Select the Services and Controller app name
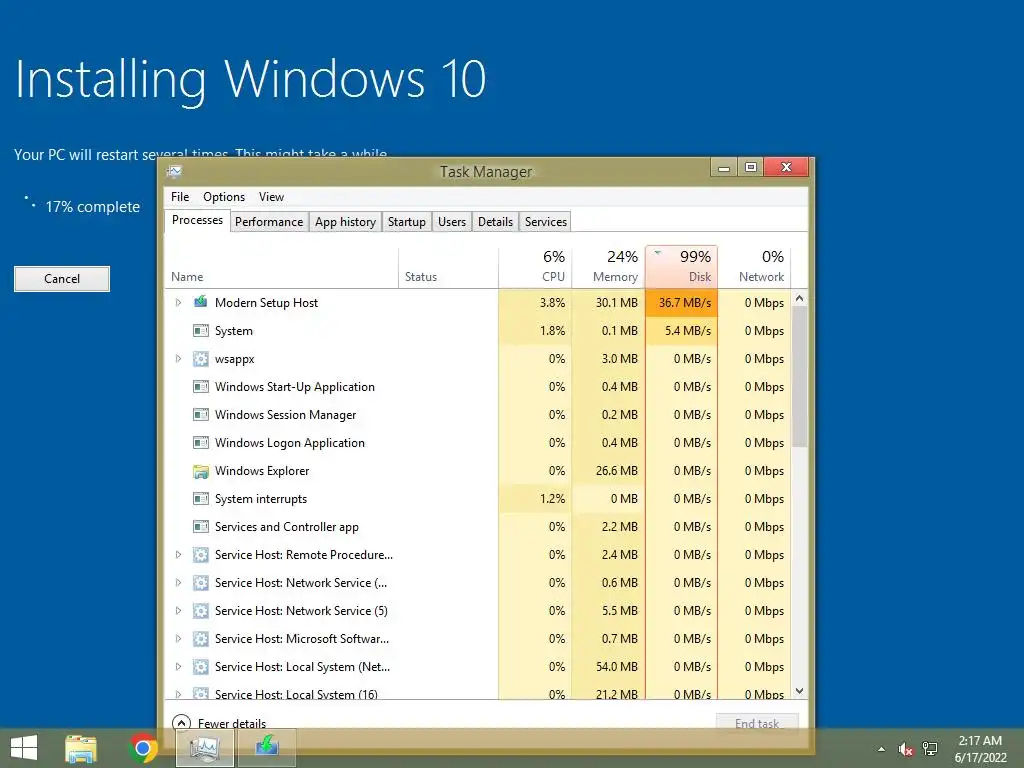Image resolution: width=1024 pixels, height=768 pixels. (287, 527)
